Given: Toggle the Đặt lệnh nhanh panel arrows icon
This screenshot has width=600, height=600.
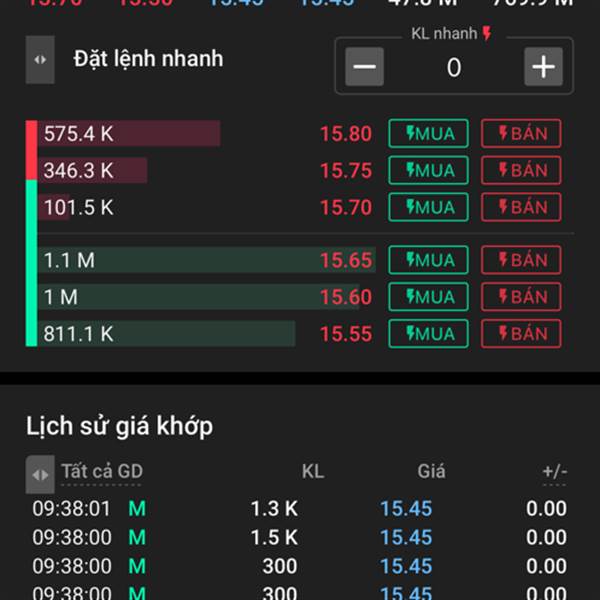Looking at the screenshot, I should coord(40,60).
